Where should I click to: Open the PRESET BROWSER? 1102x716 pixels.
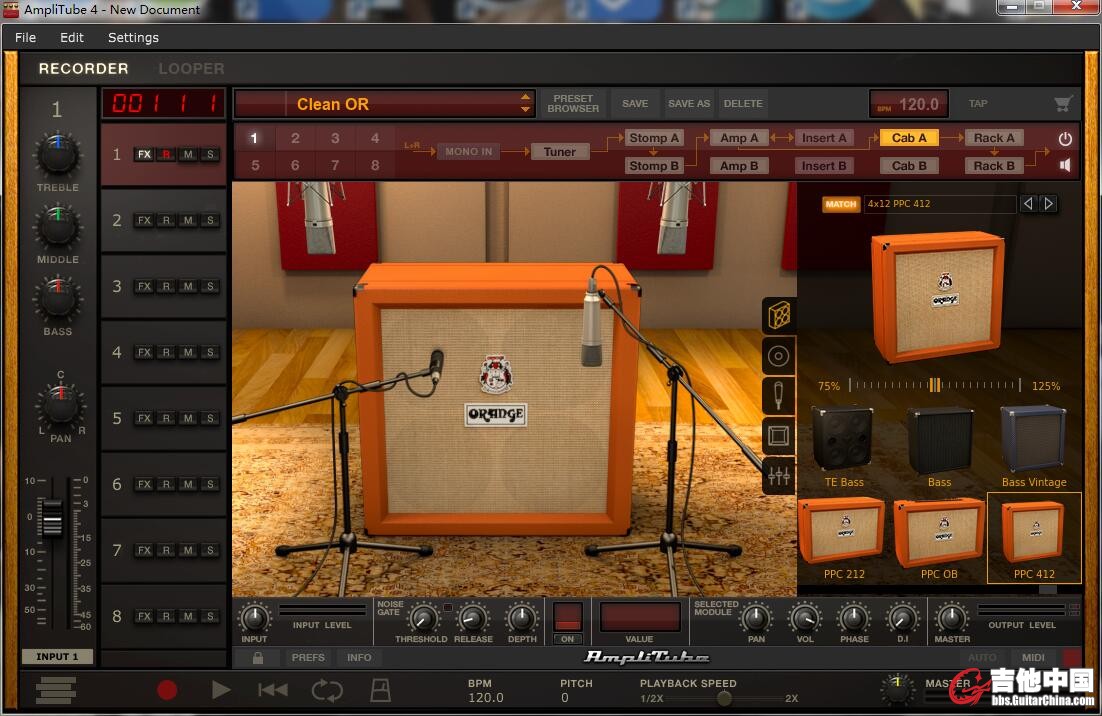pyautogui.click(x=573, y=104)
